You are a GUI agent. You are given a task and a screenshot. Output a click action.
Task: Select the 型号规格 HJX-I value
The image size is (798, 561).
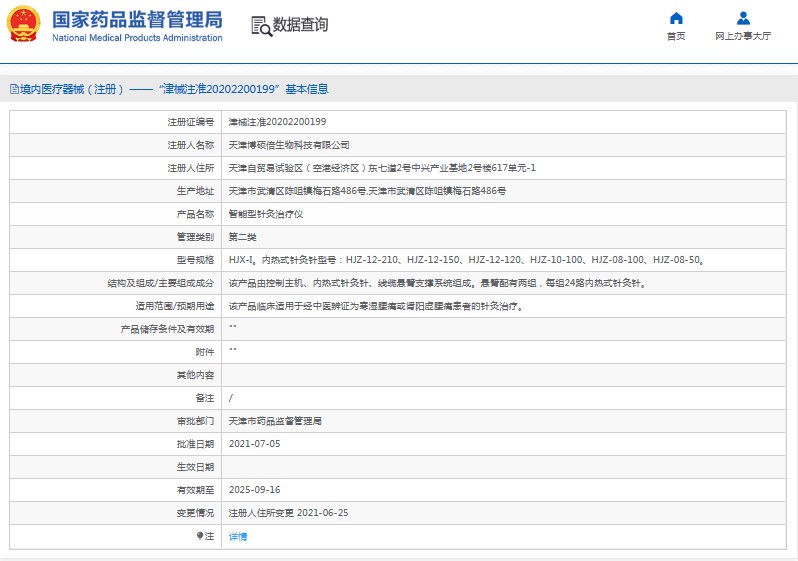[466, 260]
